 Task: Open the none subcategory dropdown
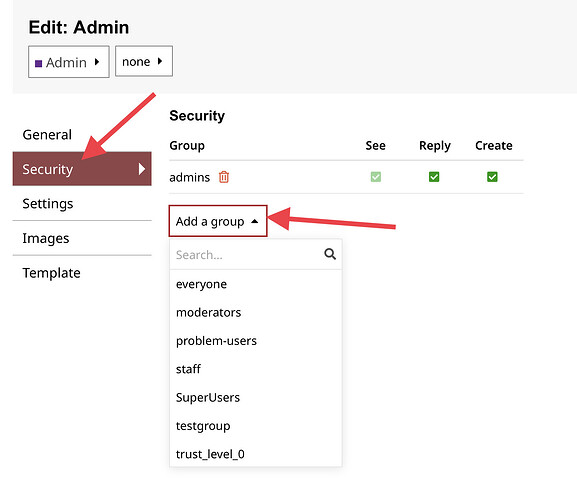144,61
